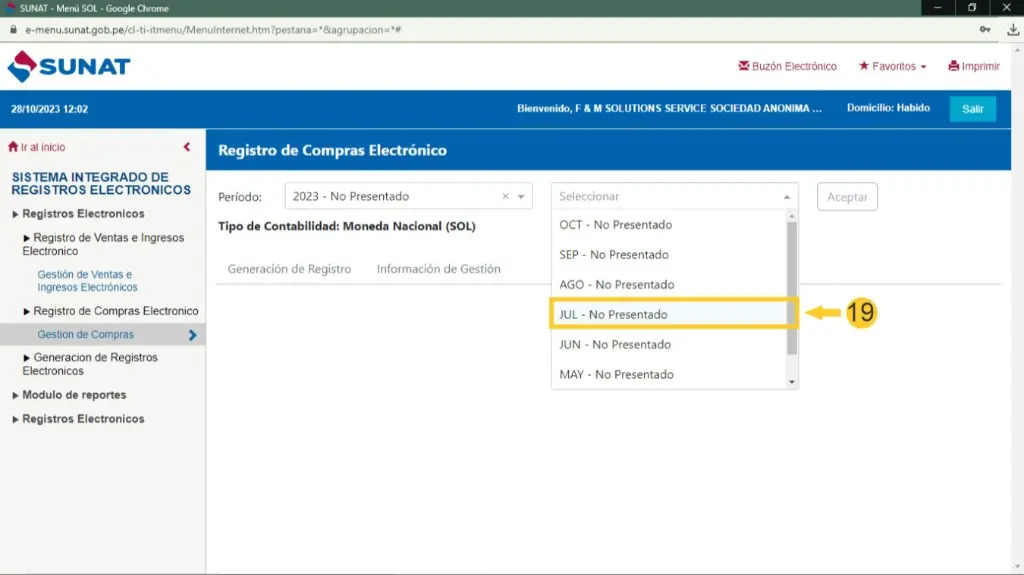The height and width of the screenshot is (575, 1024).
Task: Open Buzón Electrónico mailbox
Action: click(x=787, y=67)
